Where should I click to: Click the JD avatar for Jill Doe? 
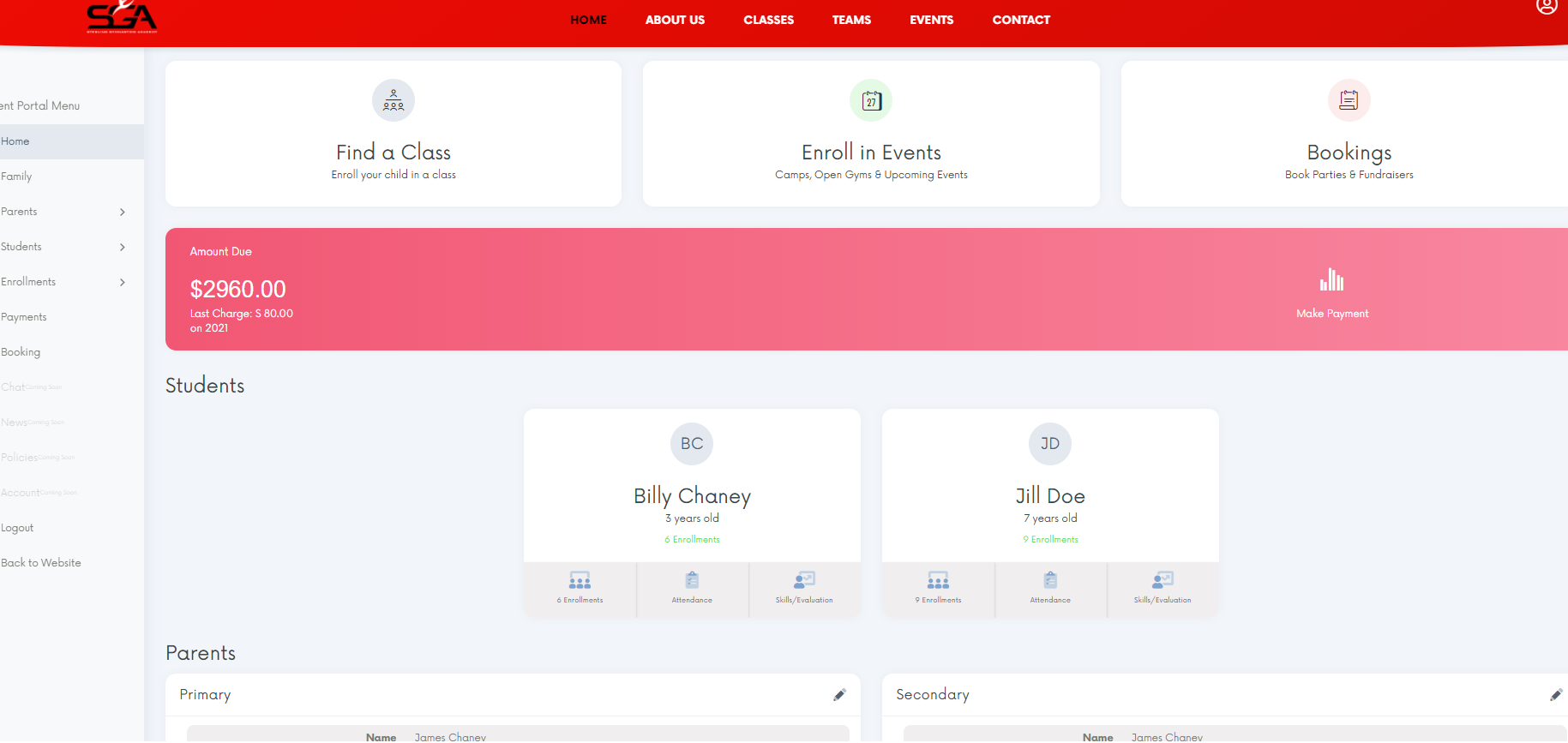(1050, 444)
